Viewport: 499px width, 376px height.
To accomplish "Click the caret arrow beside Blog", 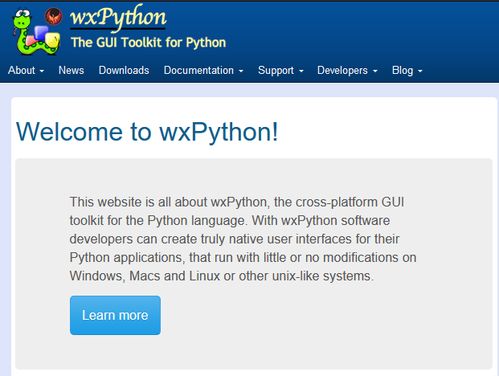I will 420,71.
